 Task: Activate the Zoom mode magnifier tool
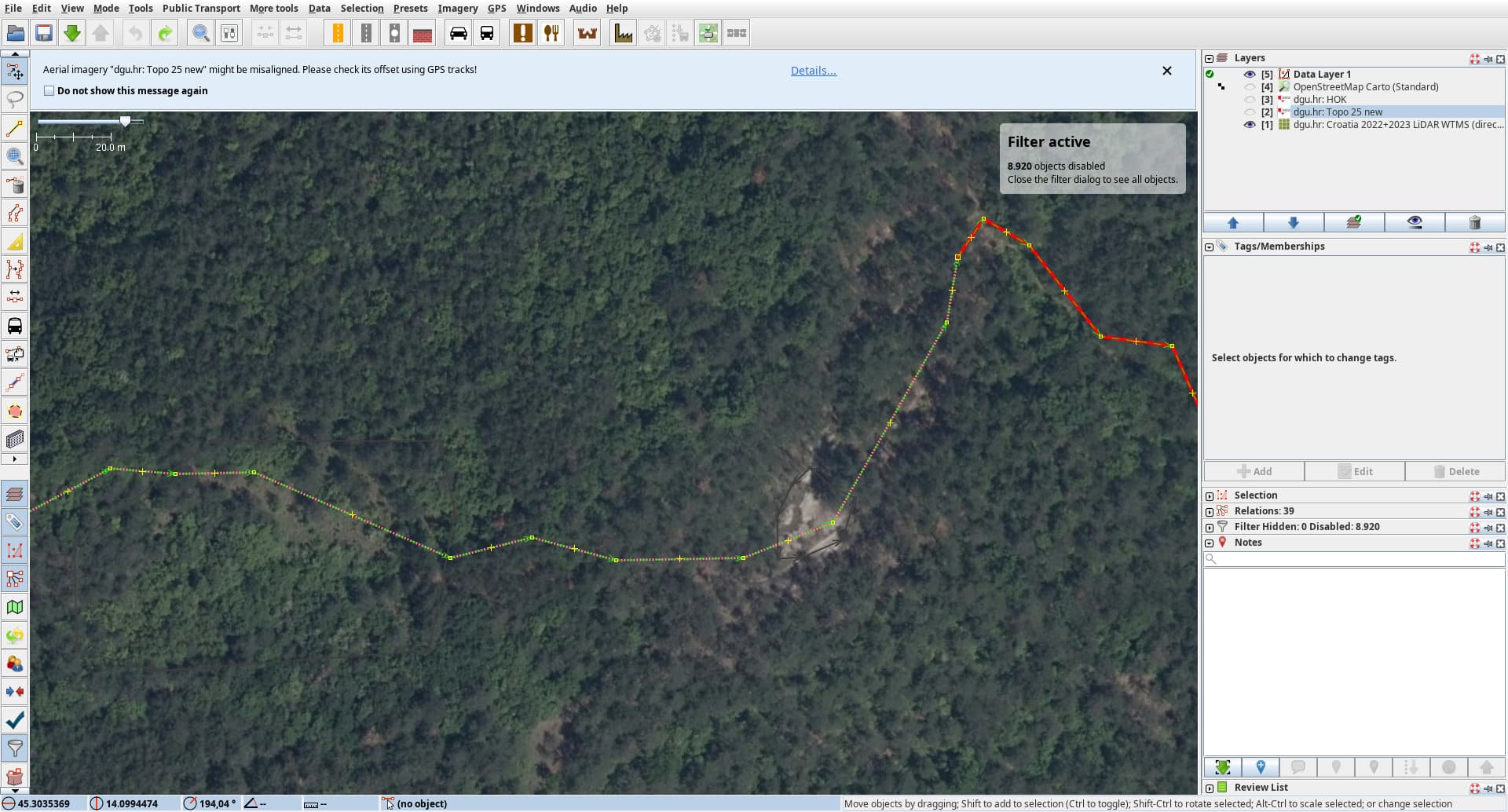pos(14,156)
